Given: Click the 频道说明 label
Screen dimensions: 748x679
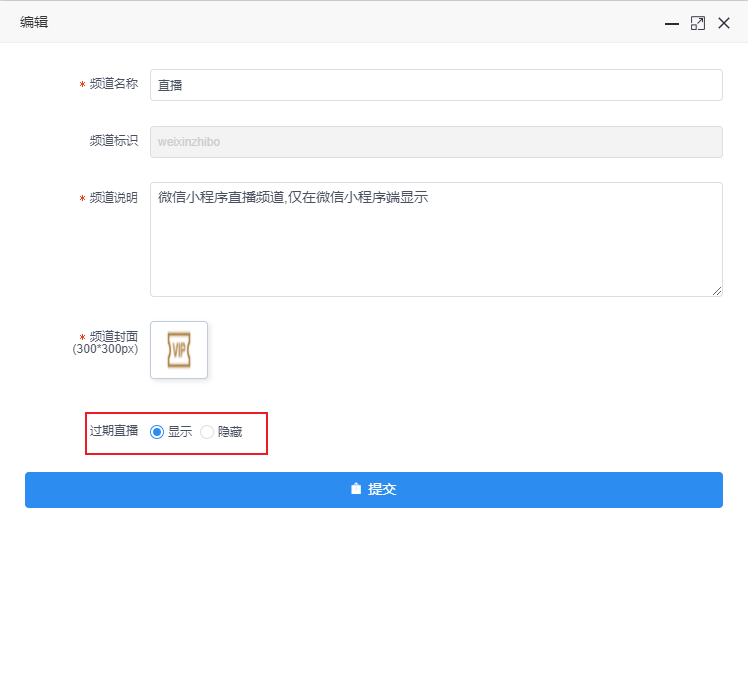Looking at the screenshot, I should coord(114,198).
